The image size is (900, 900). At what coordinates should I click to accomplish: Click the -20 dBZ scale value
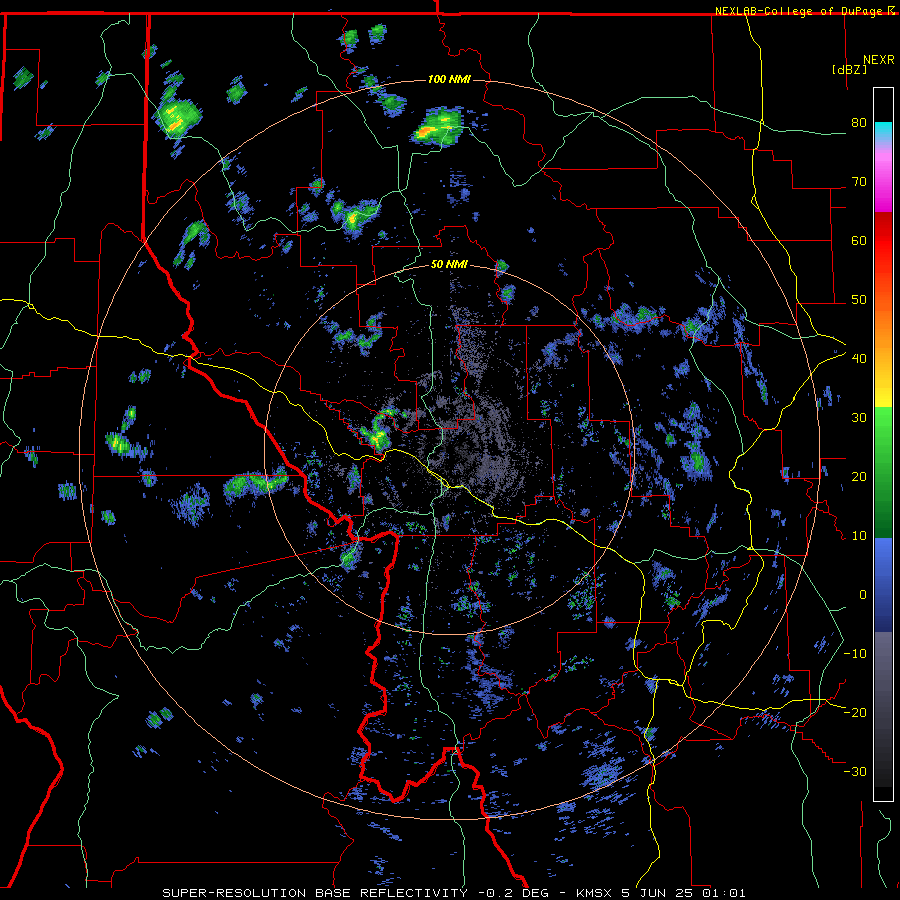click(x=855, y=712)
